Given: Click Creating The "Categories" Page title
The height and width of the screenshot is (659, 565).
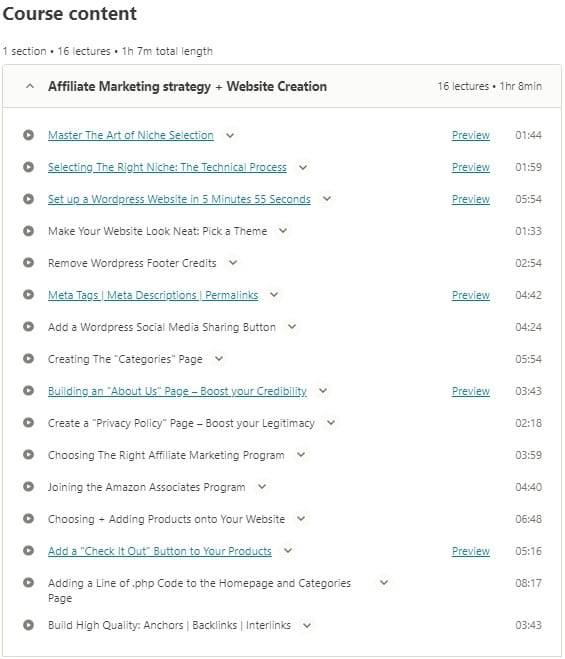Looking at the screenshot, I should coord(125,359).
